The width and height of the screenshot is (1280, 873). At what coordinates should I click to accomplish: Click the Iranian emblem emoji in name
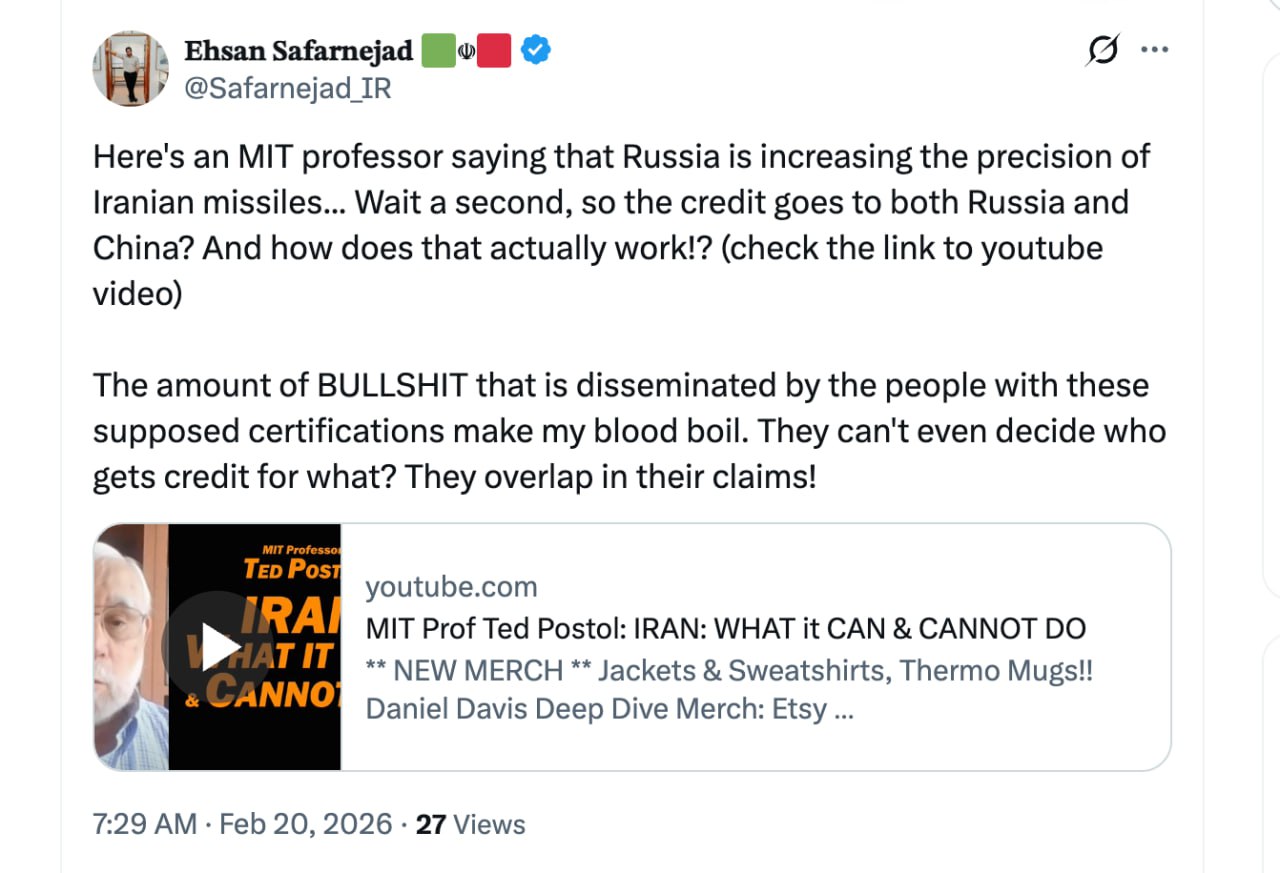[466, 51]
